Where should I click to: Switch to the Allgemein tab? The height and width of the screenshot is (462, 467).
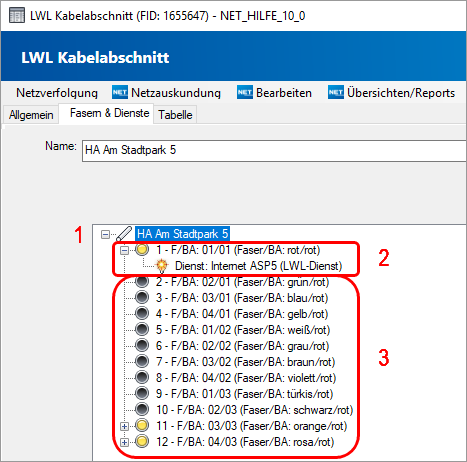[x=31, y=115]
